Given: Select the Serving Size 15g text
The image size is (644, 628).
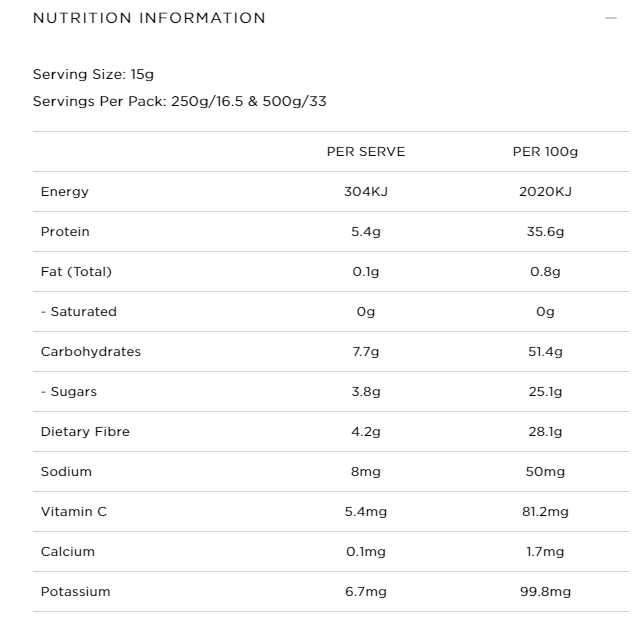Looking at the screenshot, I should 93,74.
